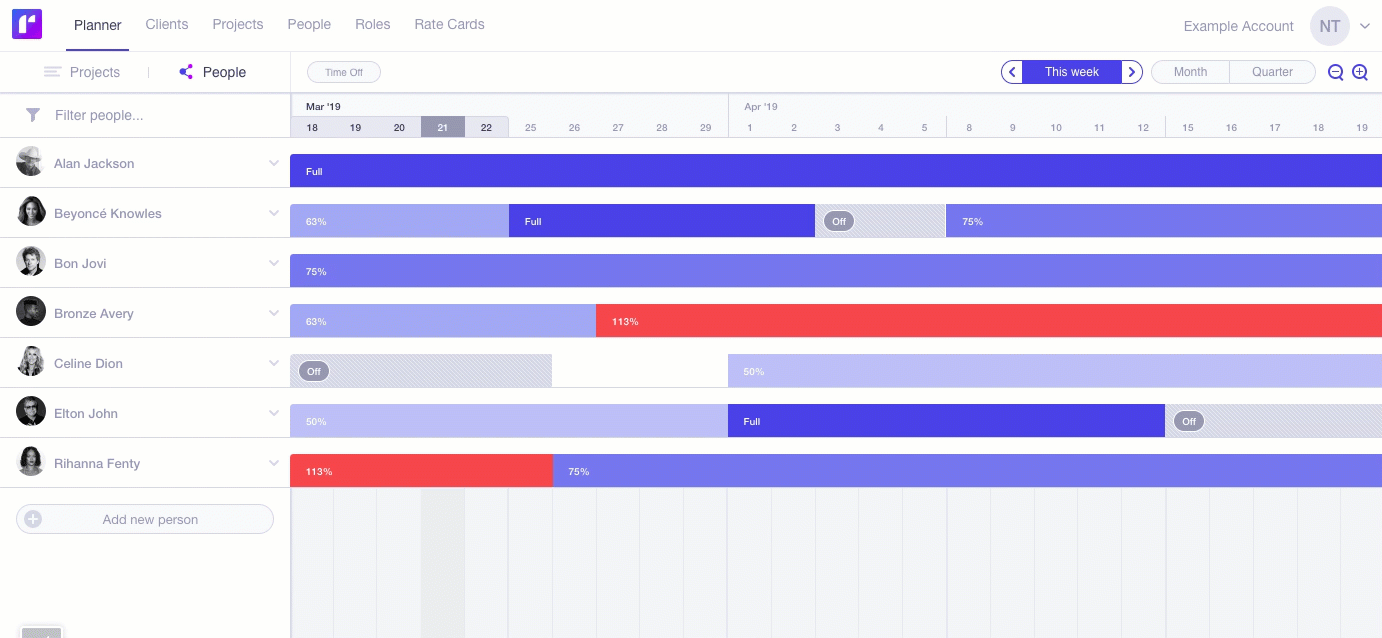Switch timeline to Month view
This screenshot has width=1382, height=638.
[x=1190, y=72]
